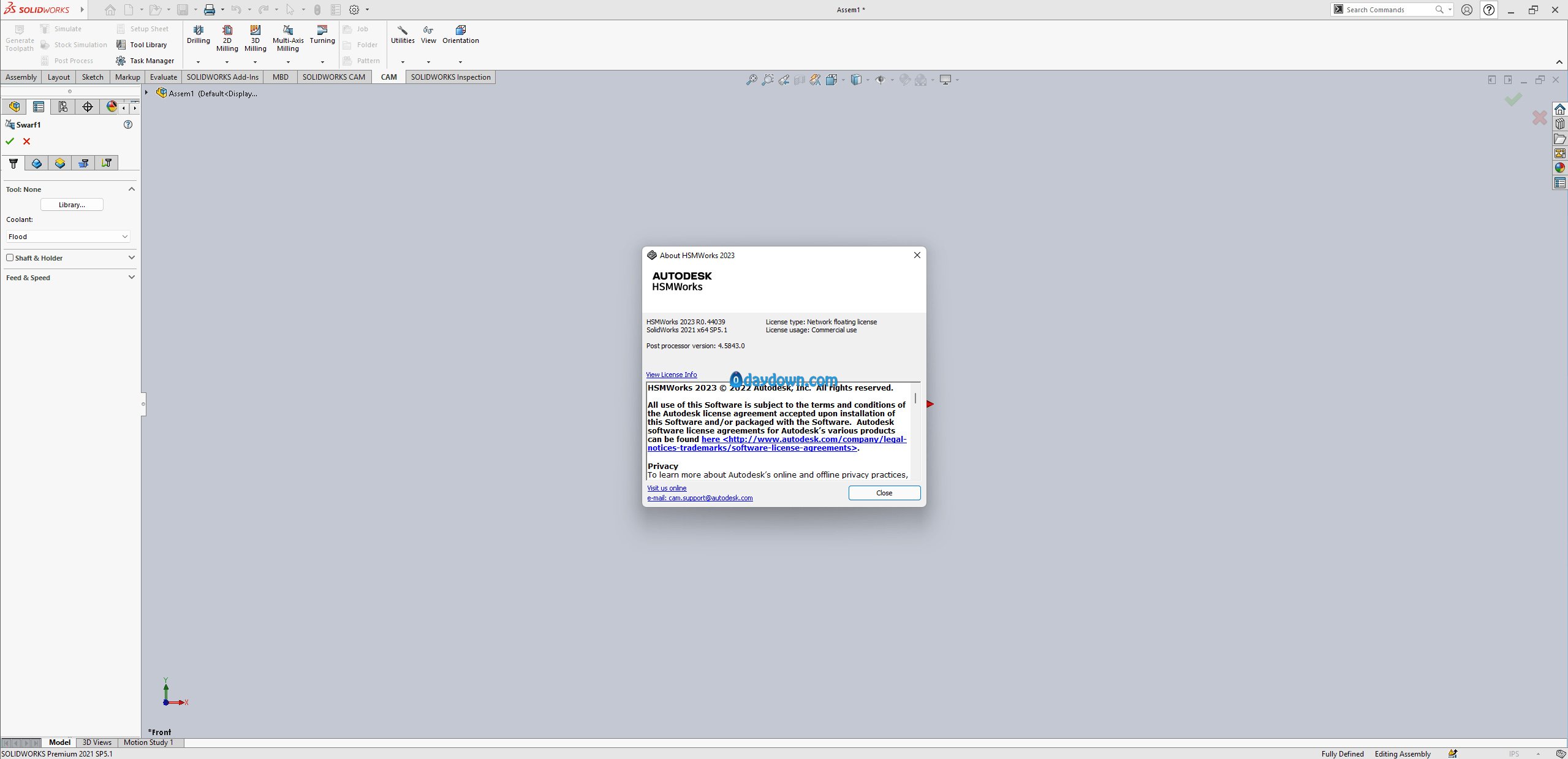Image resolution: width=1568 pixels, height=759 pixels.
Task: Open the SOLIDWORKS CAM tab
Action: click(x=334, y=77)
